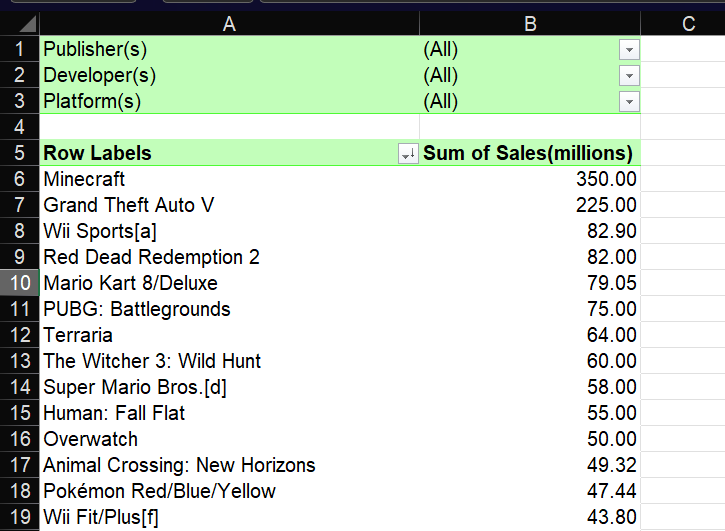Select row 10 header

click(x=19, y=283)
